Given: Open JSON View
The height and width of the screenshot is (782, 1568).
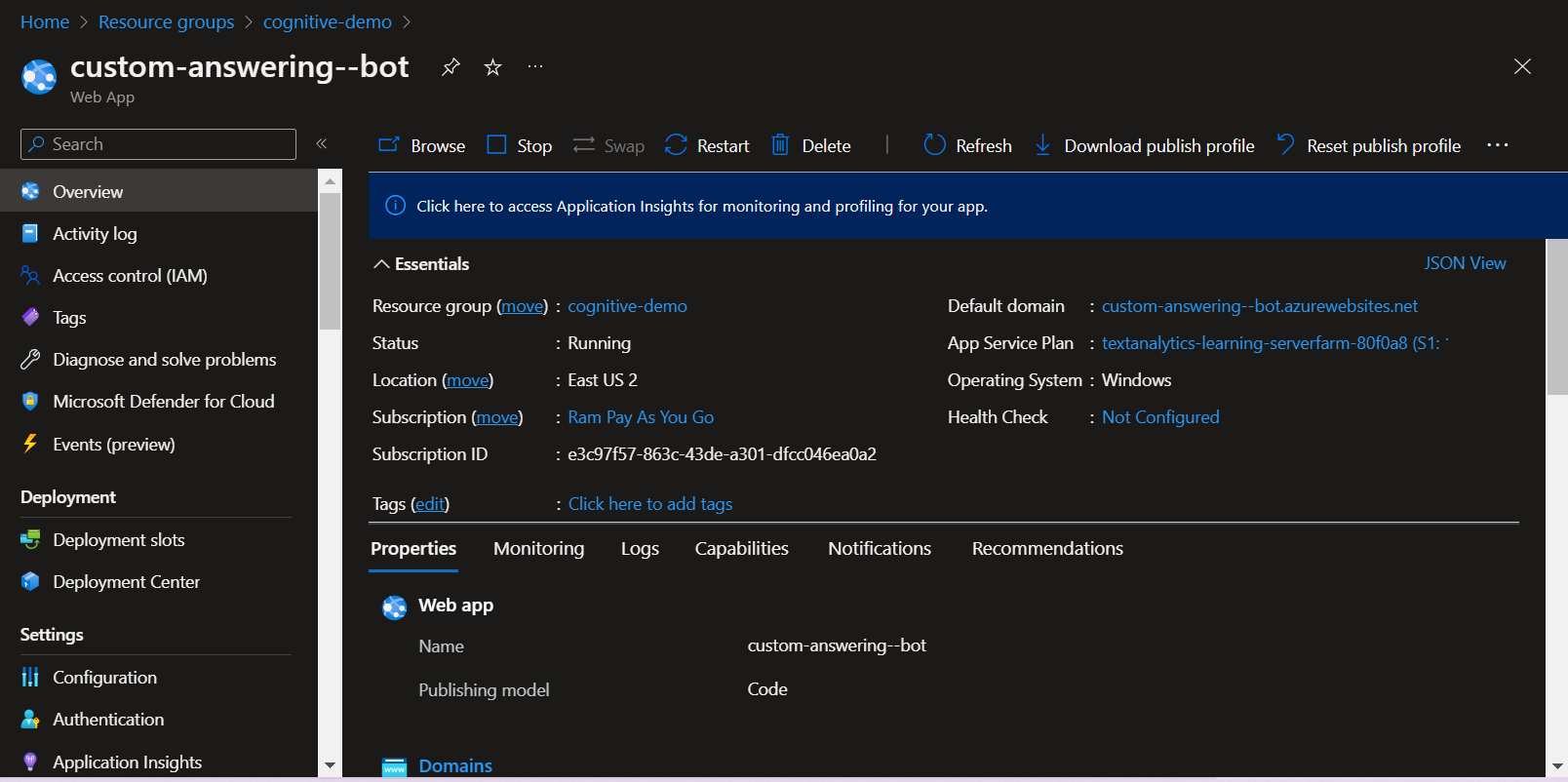Looking at the screenshot, I should (1465, 263).
